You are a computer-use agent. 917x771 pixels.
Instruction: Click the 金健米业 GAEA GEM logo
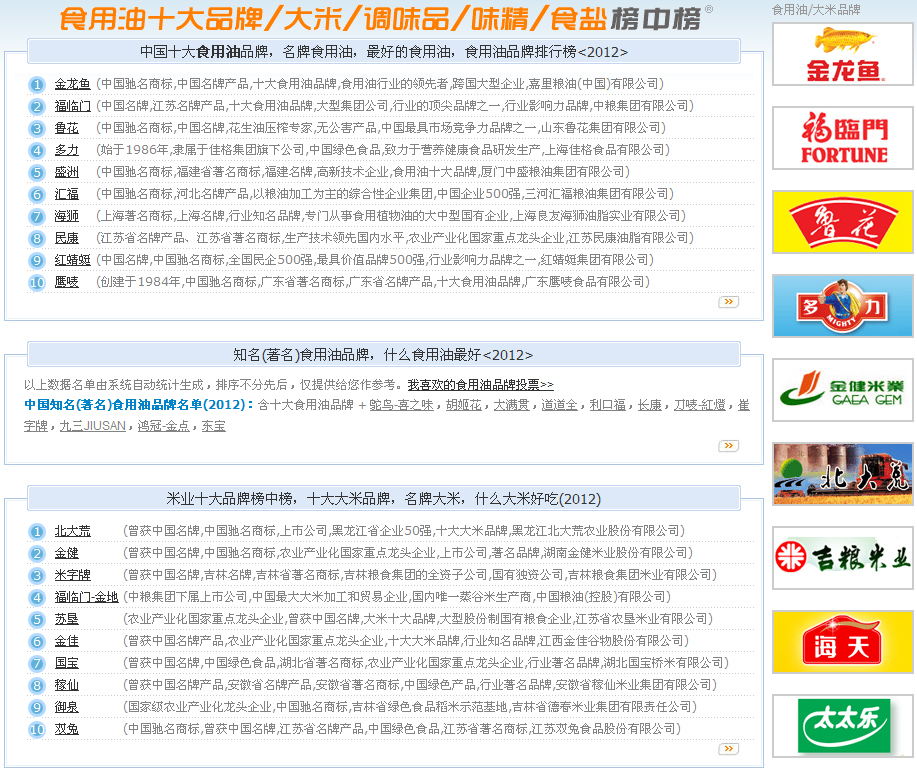[x=843, y=390]
